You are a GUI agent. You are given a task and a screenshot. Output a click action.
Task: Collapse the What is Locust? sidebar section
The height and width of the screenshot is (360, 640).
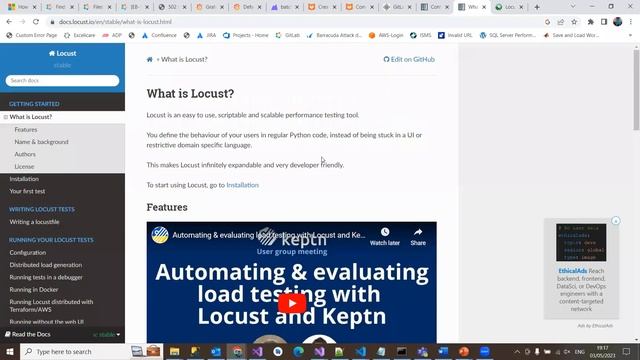point(6,117)
